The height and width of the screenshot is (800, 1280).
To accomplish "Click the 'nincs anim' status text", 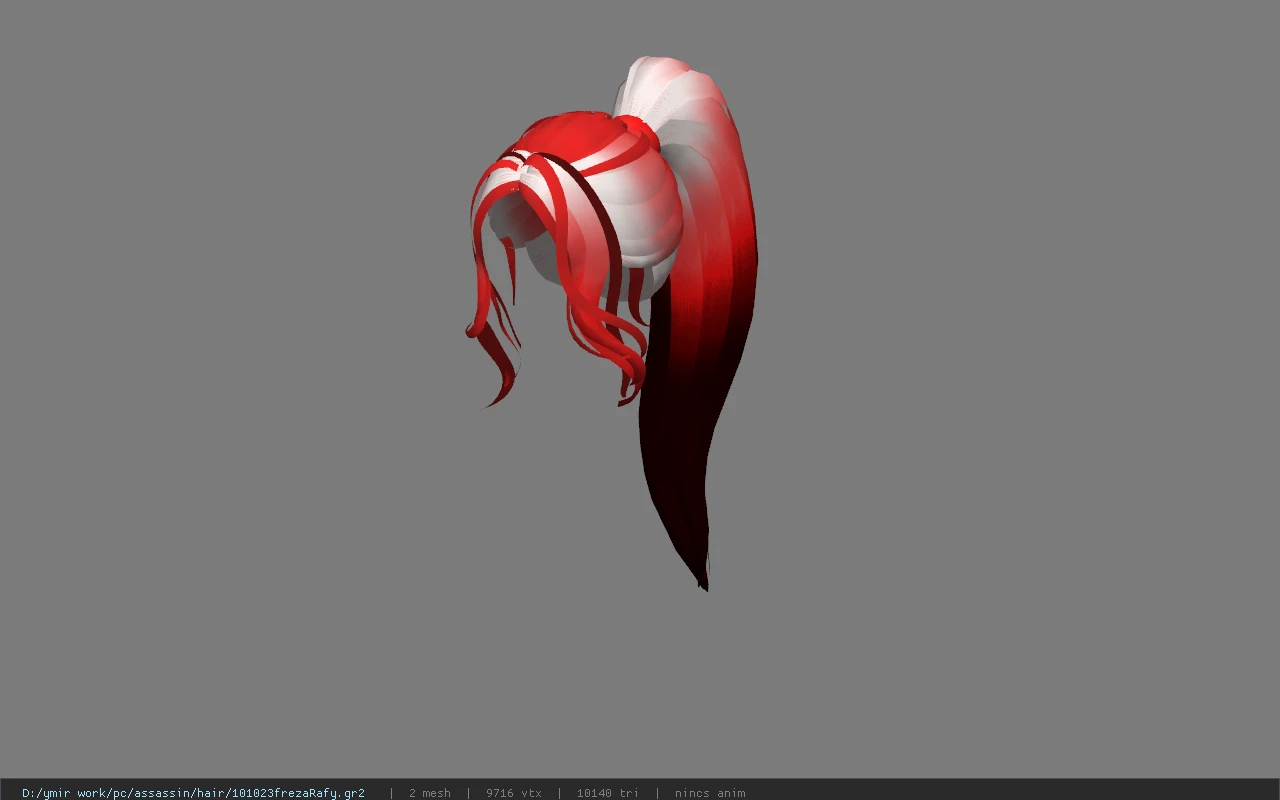I will click(709, 793).
